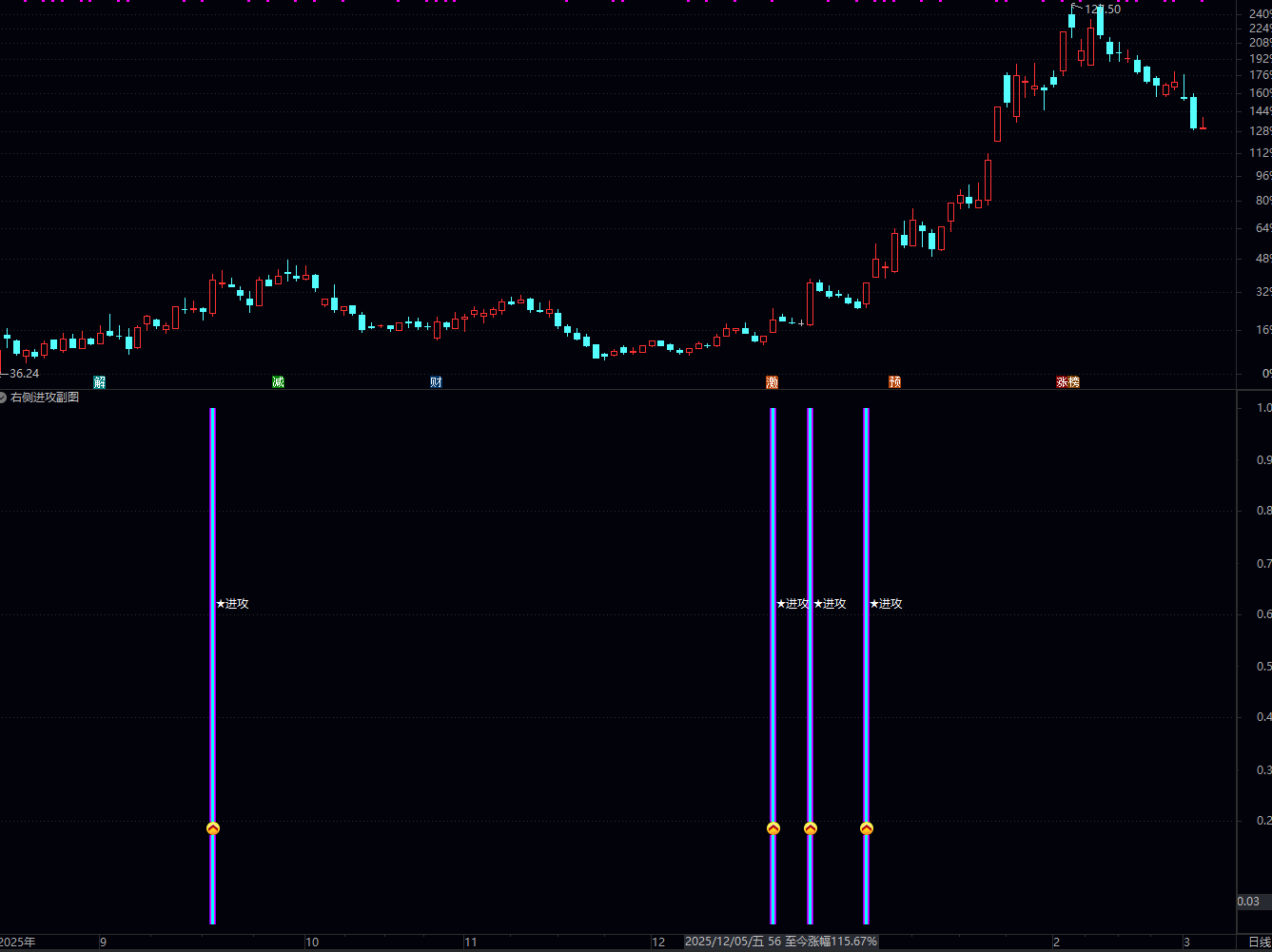Click the 16% label on the percentage axis

coord(1263,330)
